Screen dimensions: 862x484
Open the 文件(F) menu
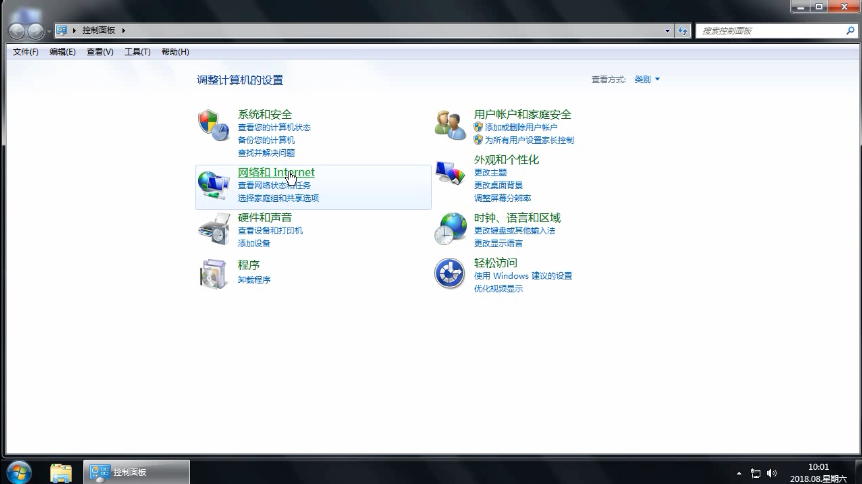pyautogui.click(x=25, y=52)
